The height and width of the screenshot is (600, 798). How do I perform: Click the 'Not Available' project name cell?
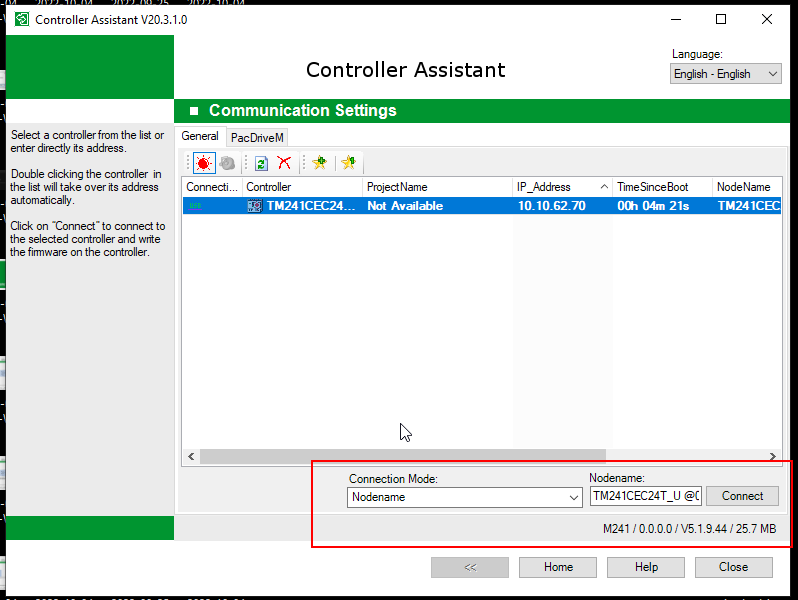click(405, 206)
